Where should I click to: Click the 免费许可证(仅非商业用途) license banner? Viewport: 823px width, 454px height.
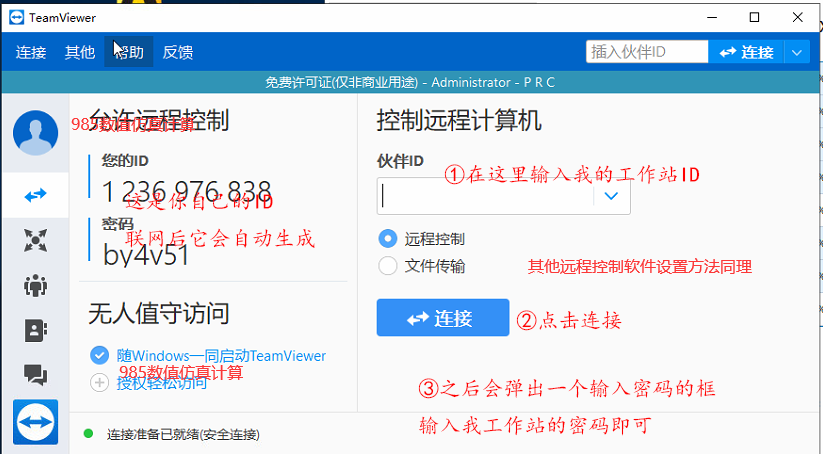click(x=410, y=82)
